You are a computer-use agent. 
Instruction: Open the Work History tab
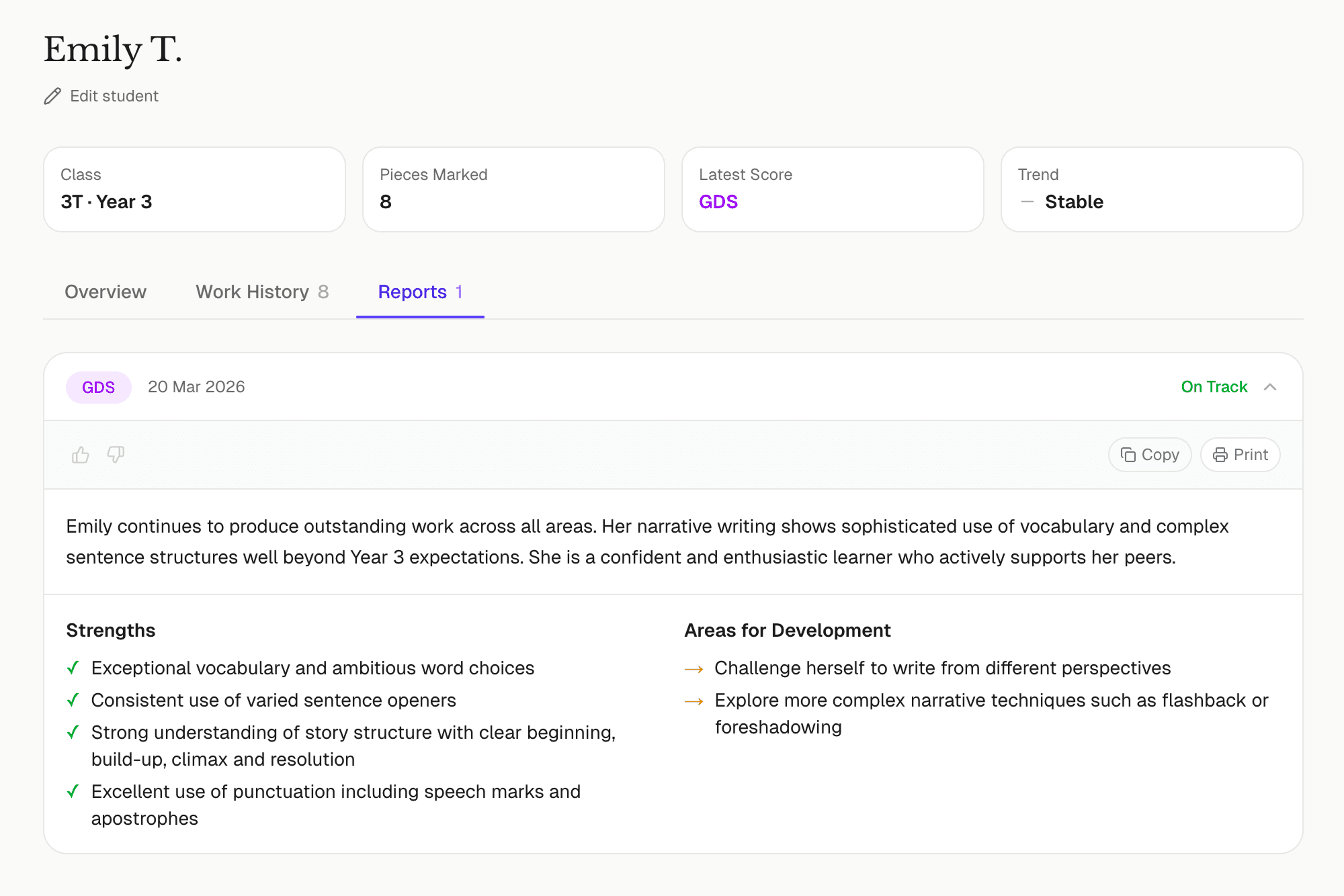[261, 292]
